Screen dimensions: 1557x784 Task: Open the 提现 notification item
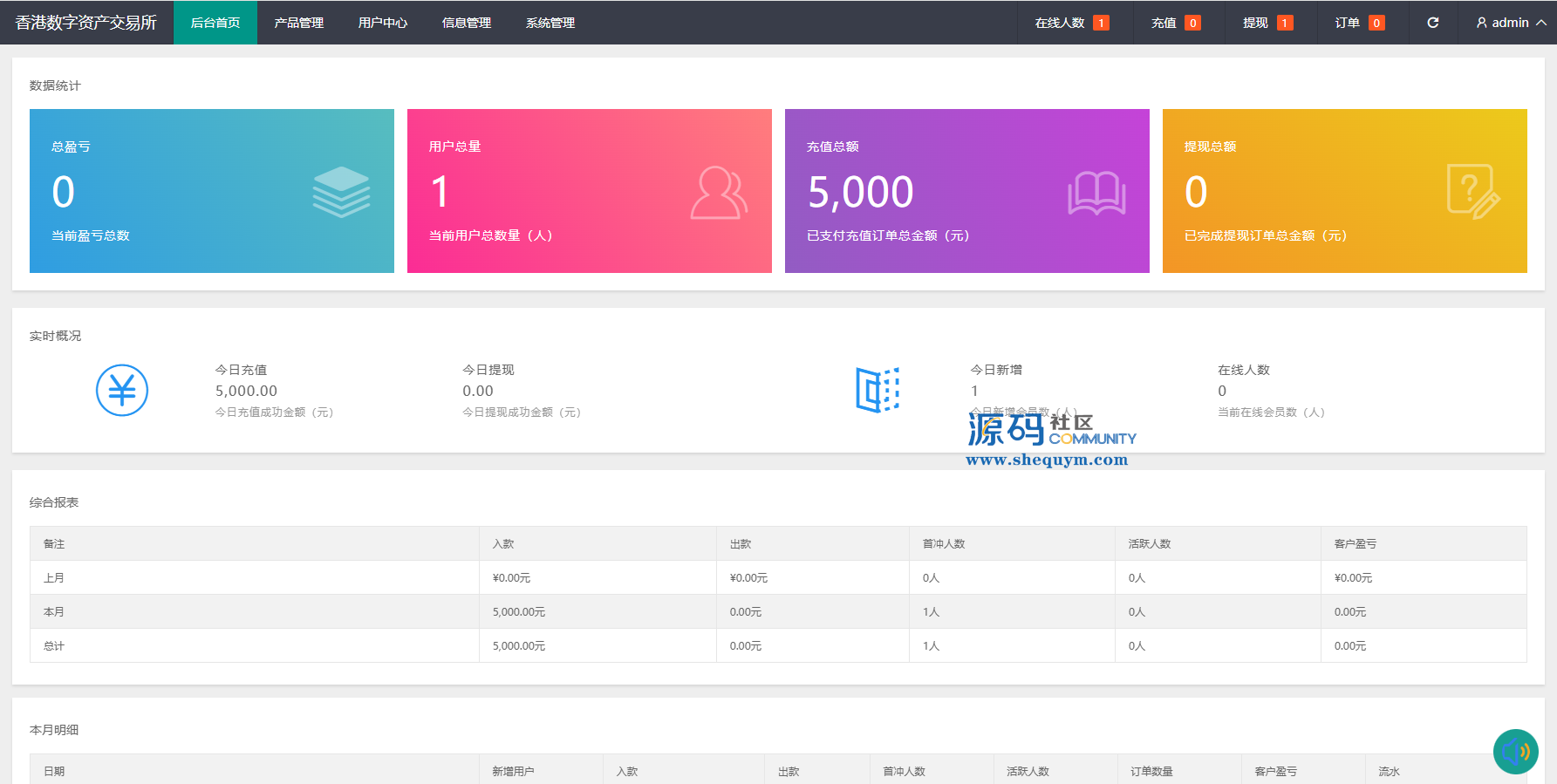[x=1267, y=23]
